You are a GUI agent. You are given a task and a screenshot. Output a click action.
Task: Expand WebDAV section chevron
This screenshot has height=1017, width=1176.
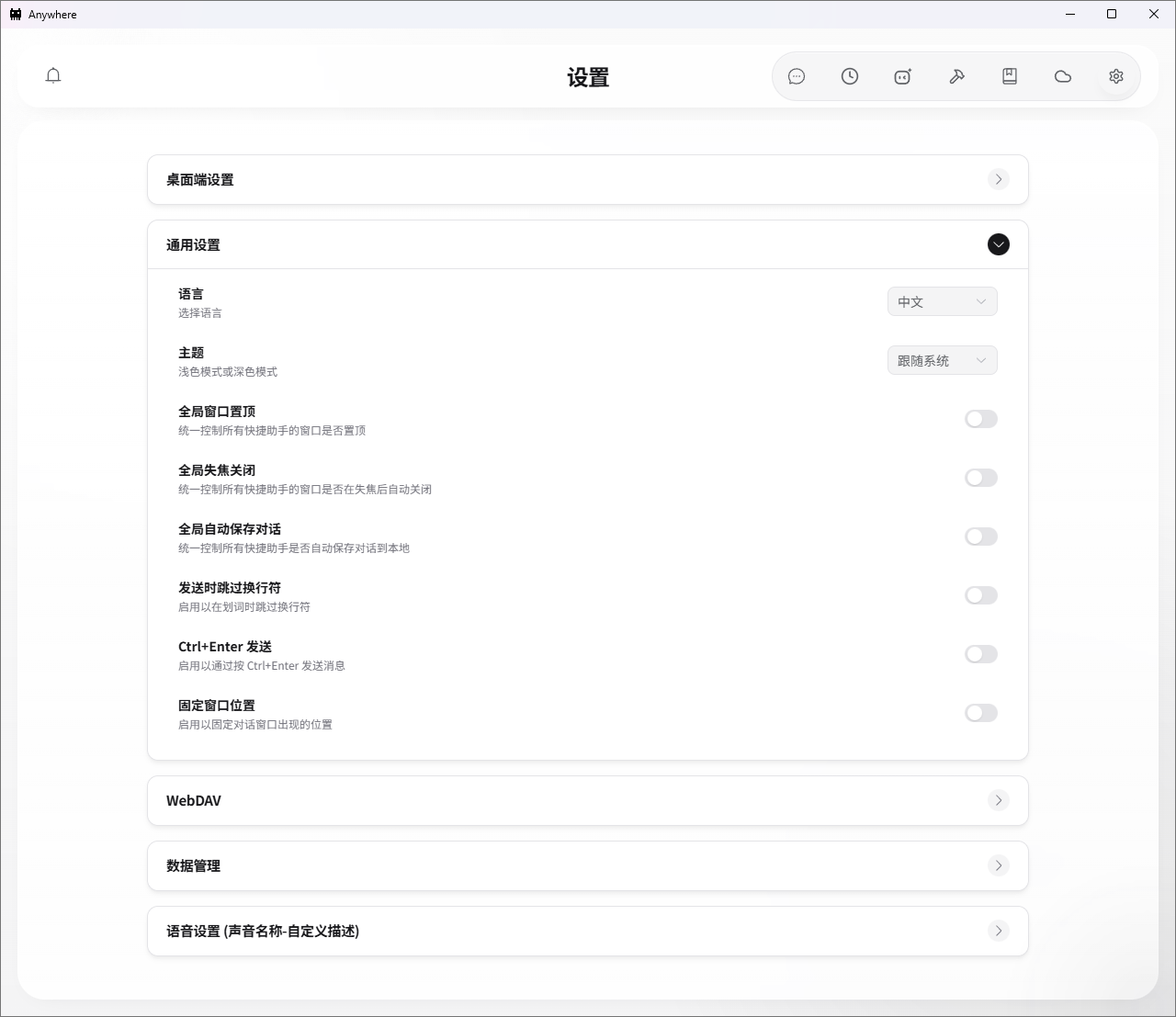pos(999,800)
